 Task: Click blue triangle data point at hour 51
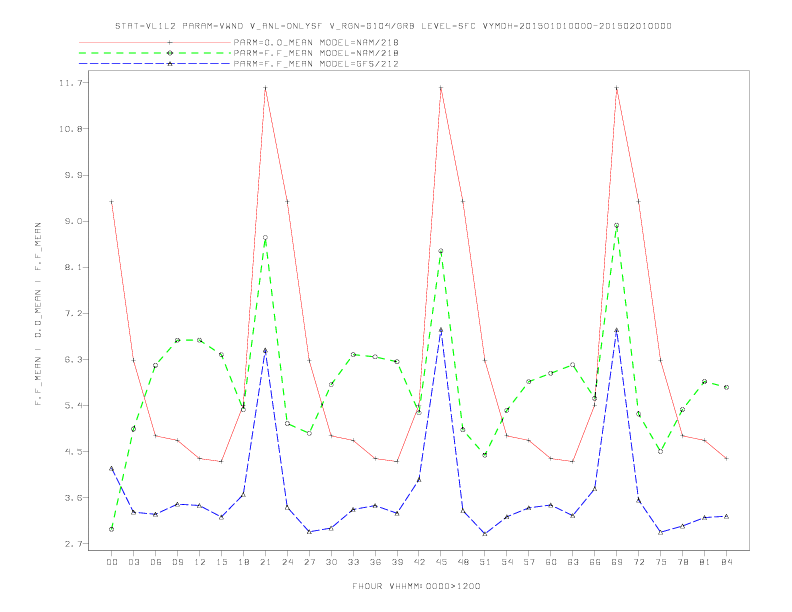click(485, 534)
